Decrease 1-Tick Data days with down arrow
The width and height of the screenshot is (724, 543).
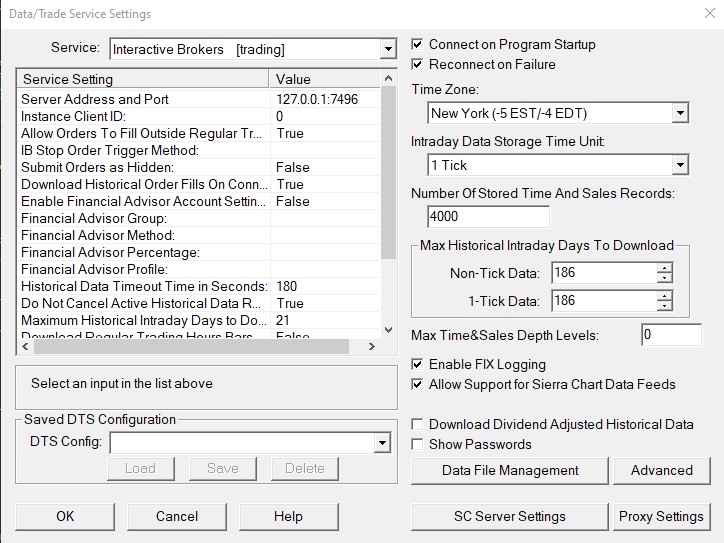tap(664, 306)
